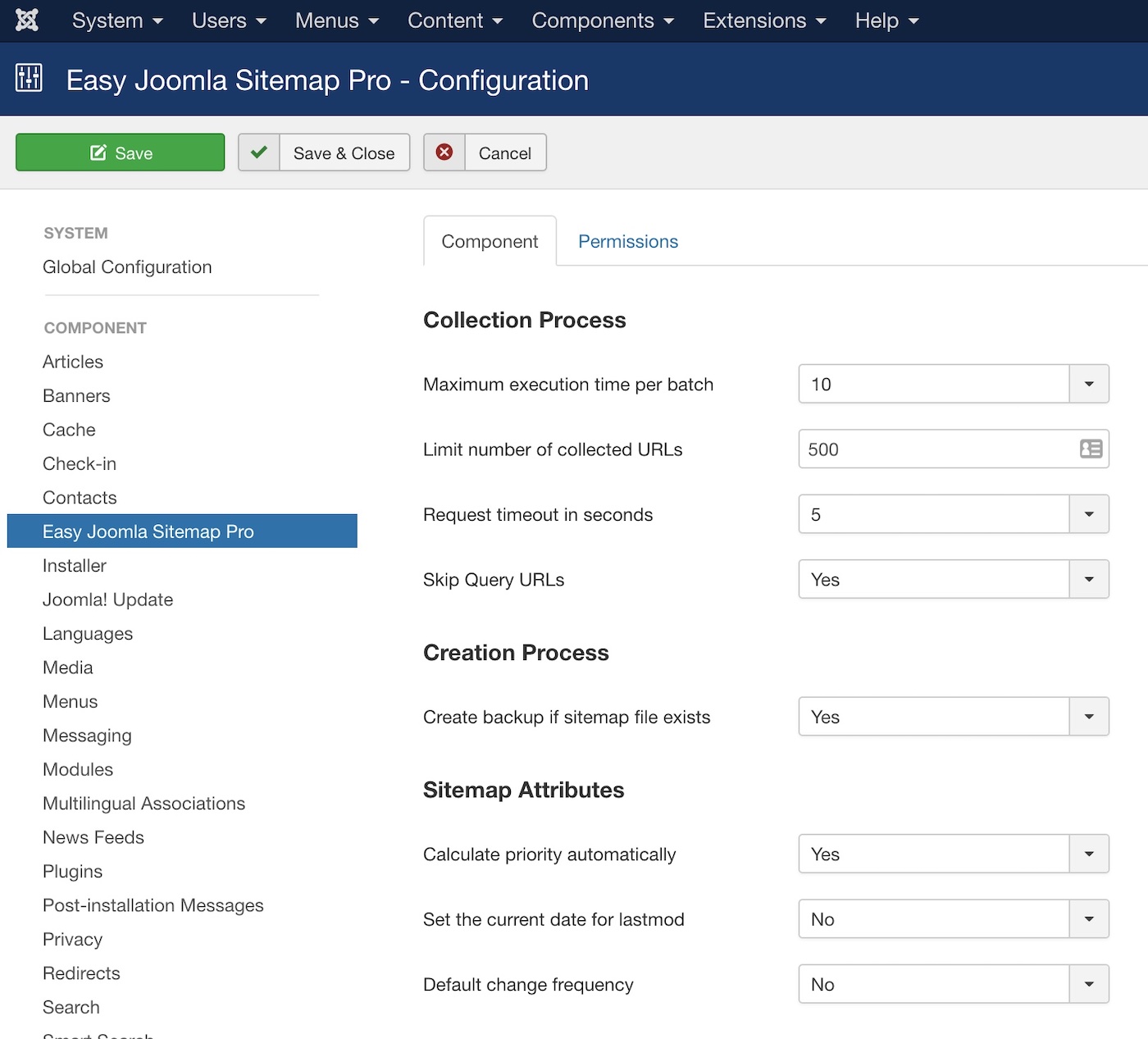The width and height of the screenshot is (1148, 1039).
Task: Open Banners configuration in sidebar
Action: [x=76, y=395]
